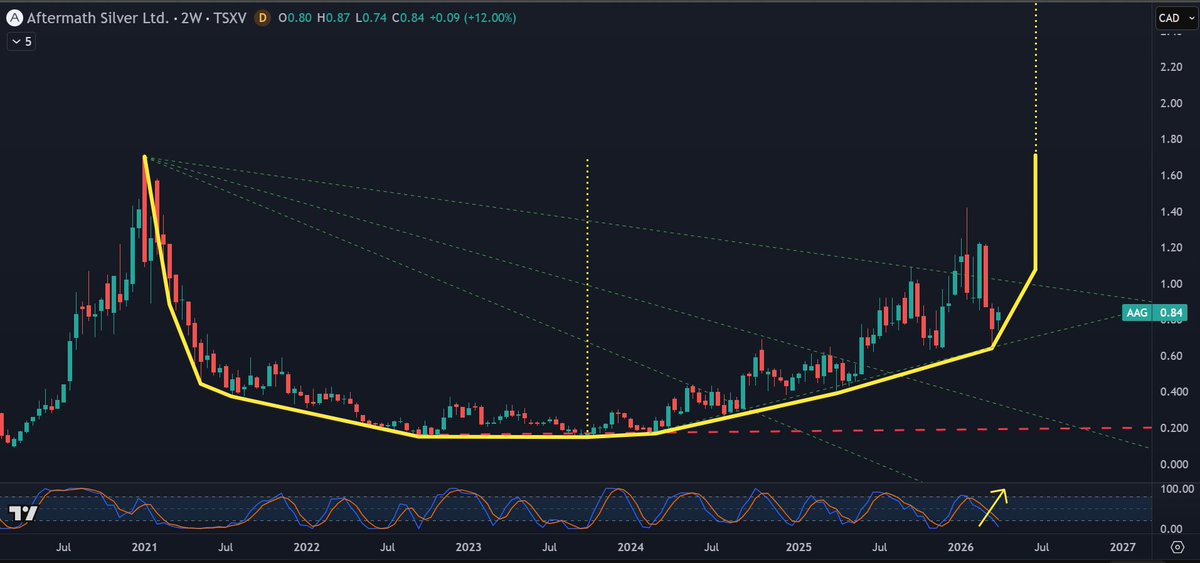
Task: Click the 1.60 price scale value
Action: 1172,175
